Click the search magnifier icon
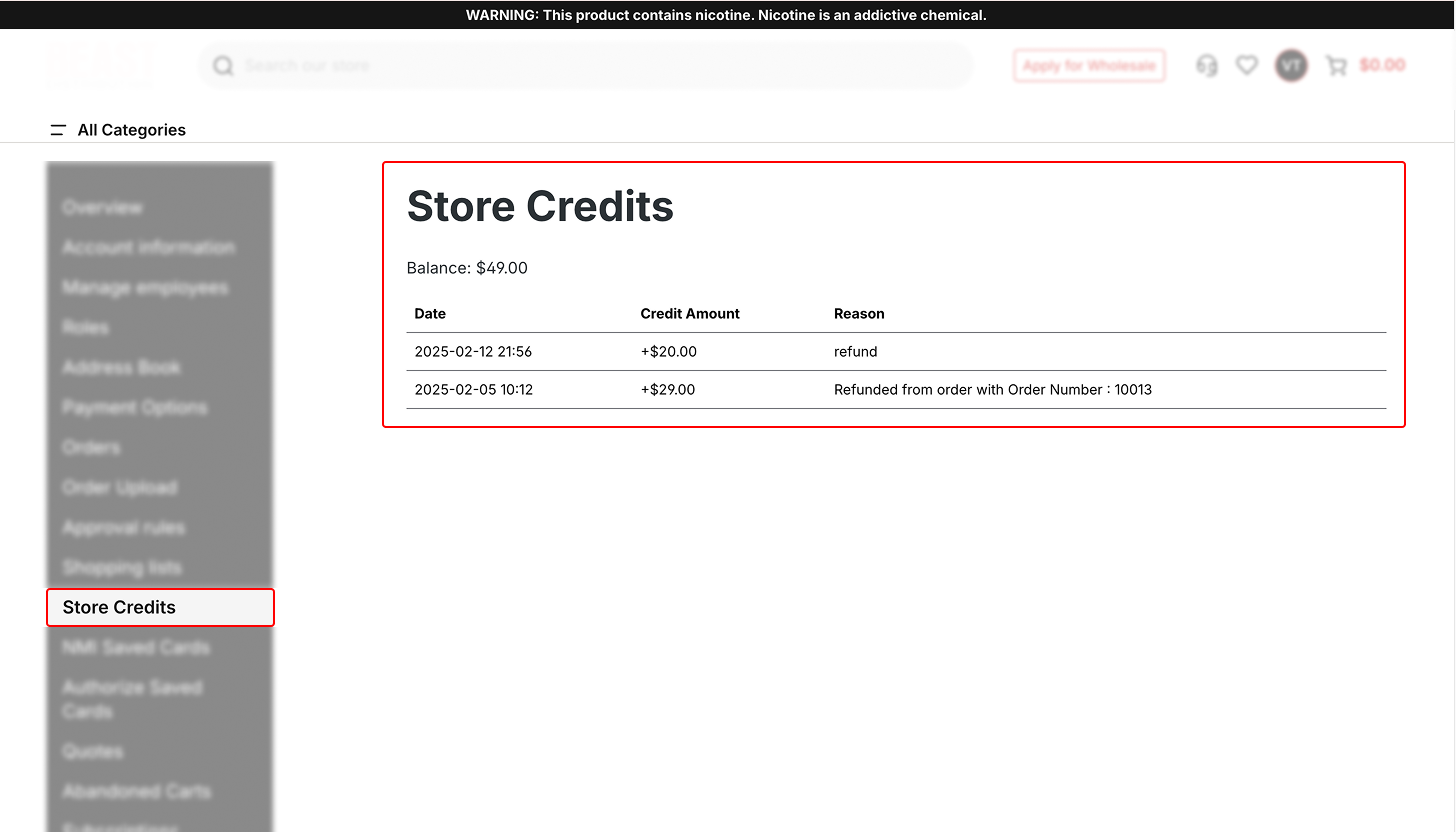 click(224, 66)
